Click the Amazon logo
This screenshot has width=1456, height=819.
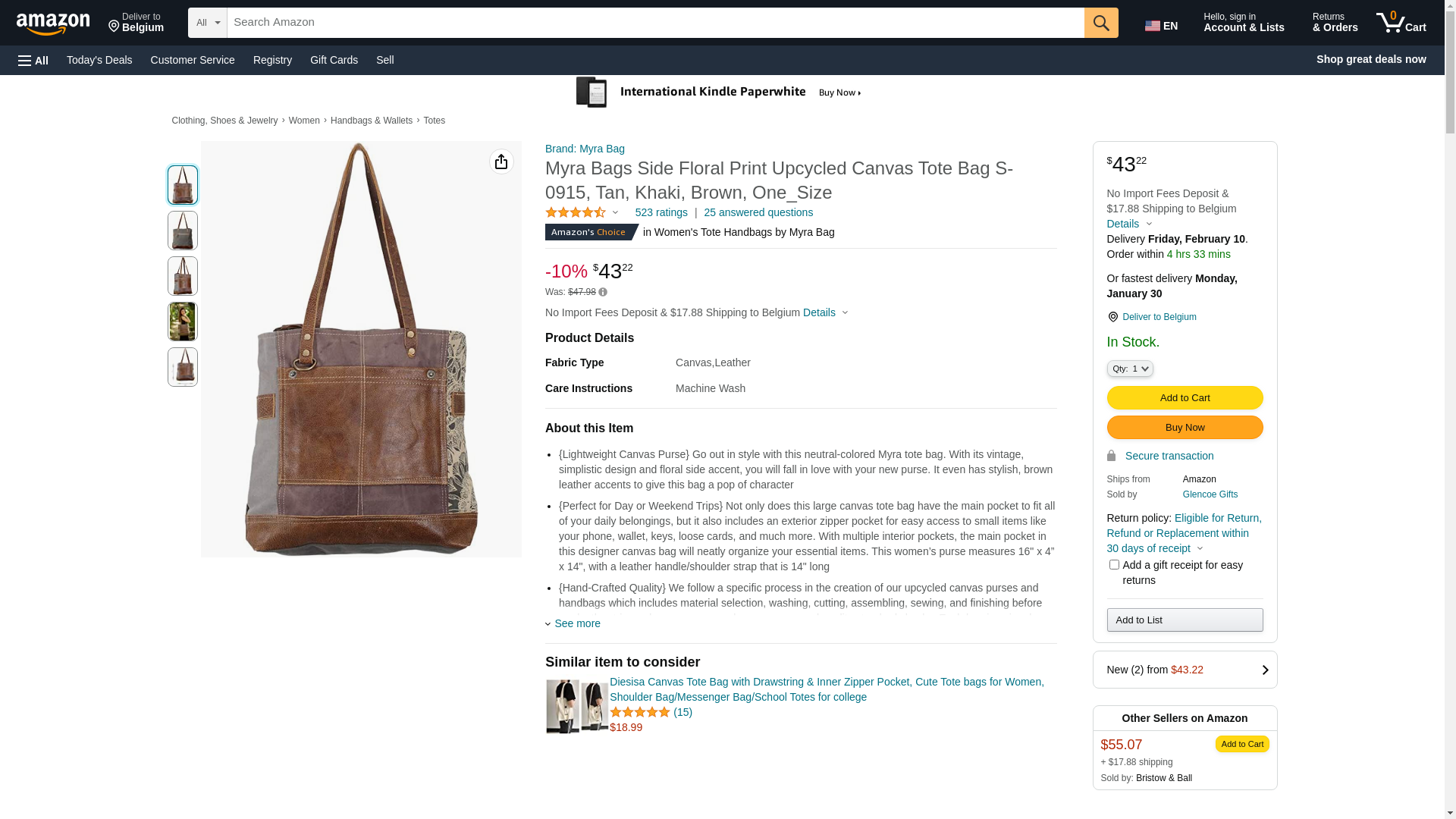click(53, 24)
